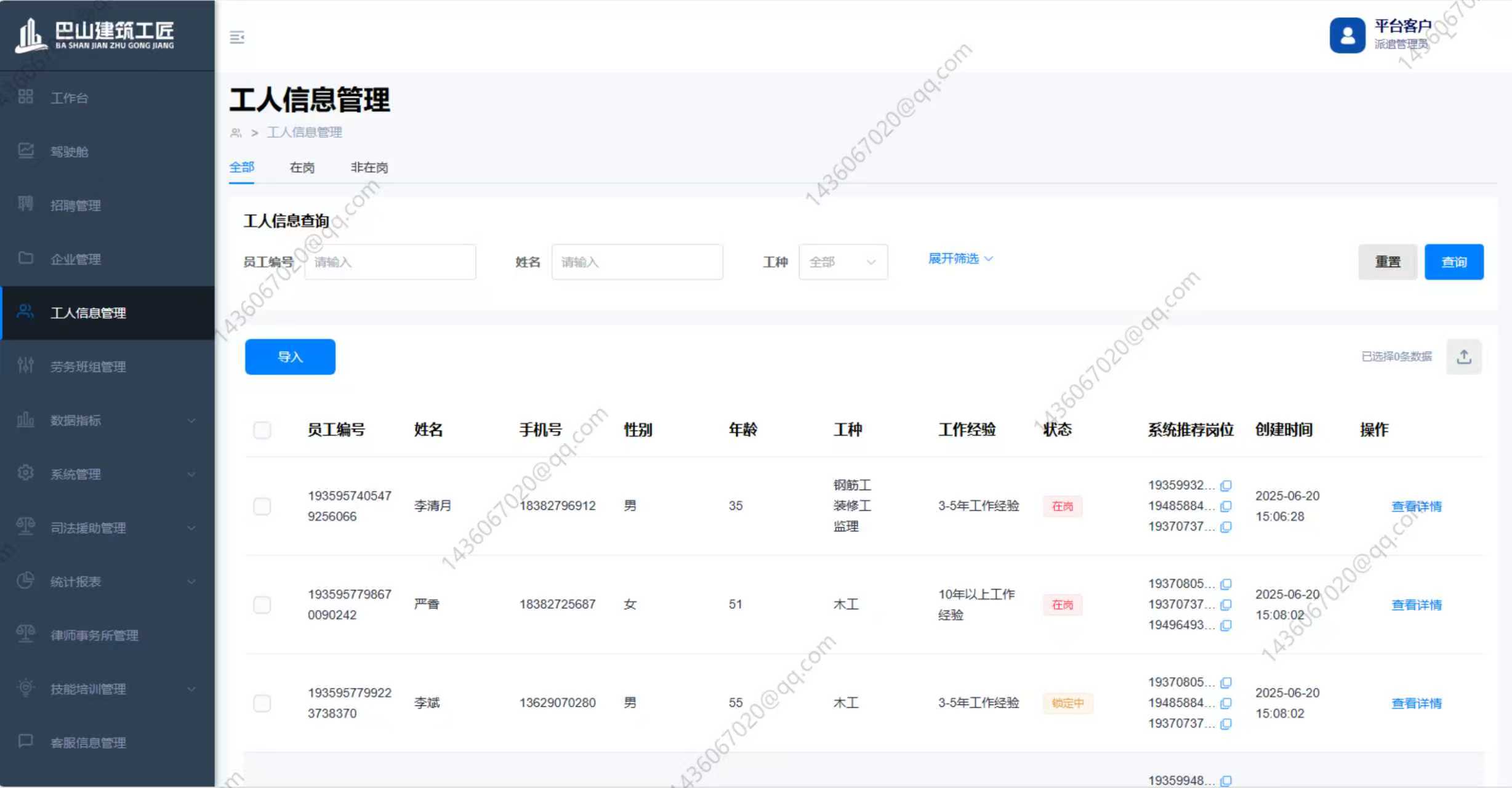
Task: Click the blue 查询 button
Action: point(1454,262)
